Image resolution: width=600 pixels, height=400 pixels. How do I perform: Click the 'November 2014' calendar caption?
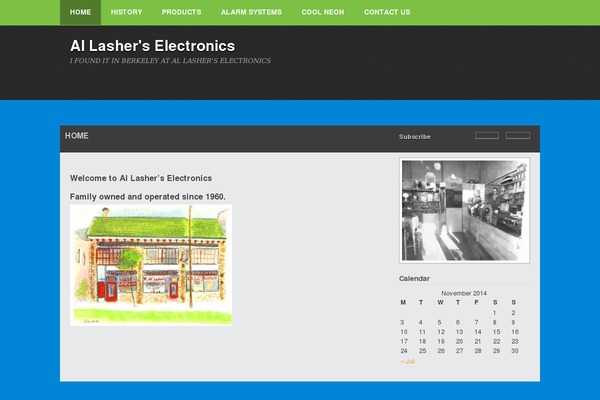(x=464, y=293)
